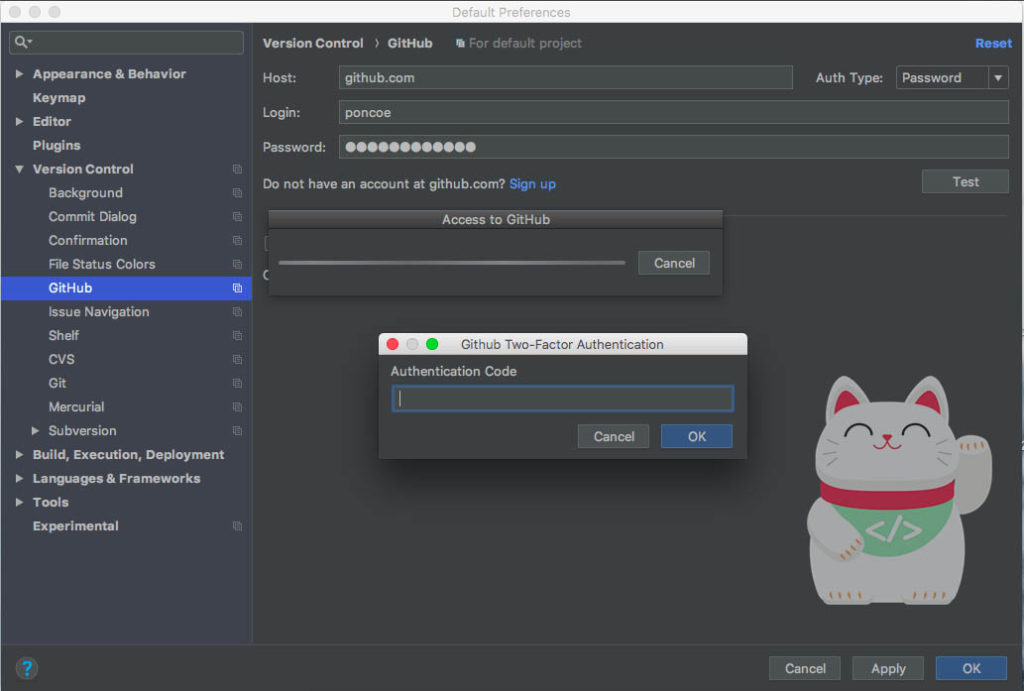Viewport: 1024px width, 691px height.
Task: Cancel the Two-Factor Authentication dialog
Action: pyautogui.click(x=614, y=436)
